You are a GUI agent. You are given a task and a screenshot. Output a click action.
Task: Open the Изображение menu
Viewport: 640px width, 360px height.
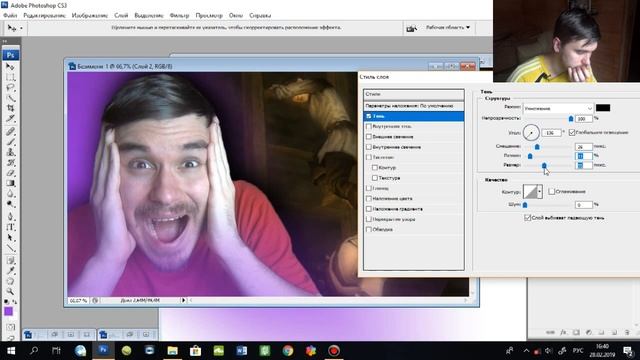(x=90, y=16)
